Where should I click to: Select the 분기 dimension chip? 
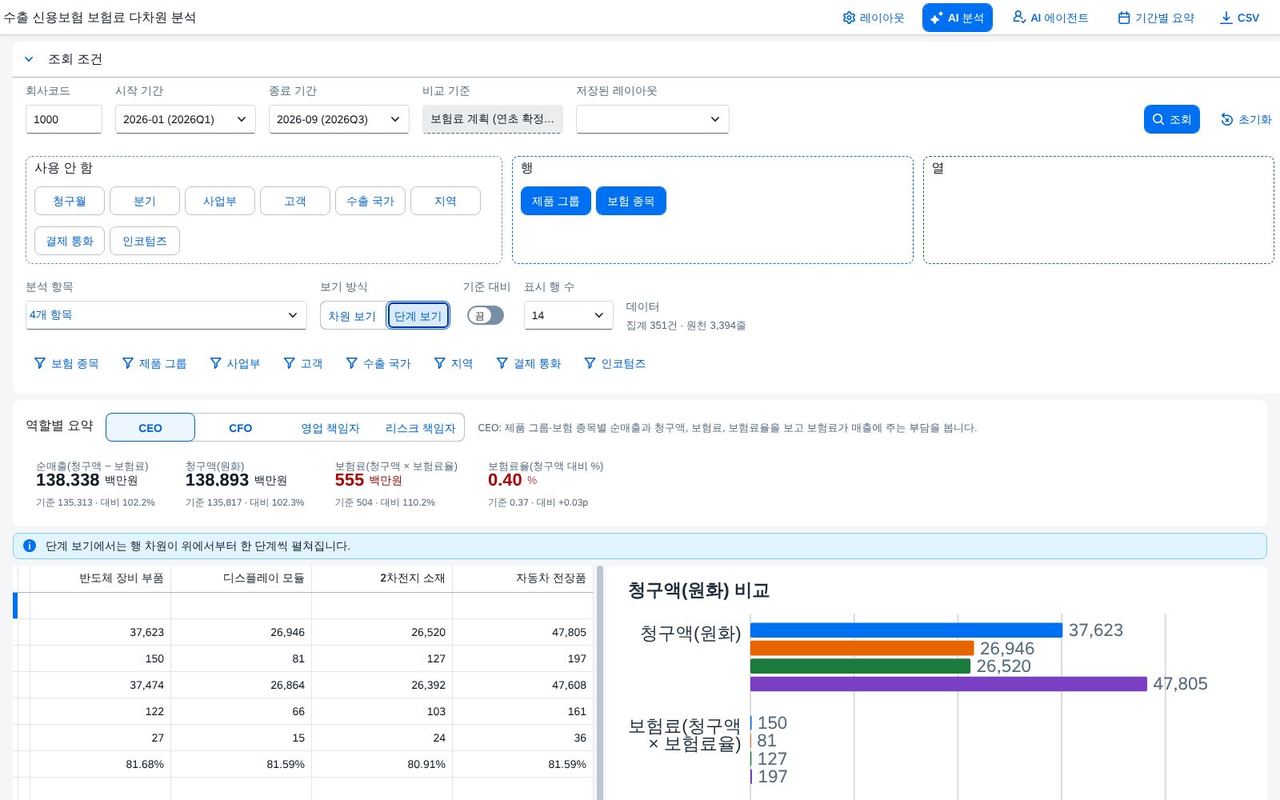pos(145,201)
